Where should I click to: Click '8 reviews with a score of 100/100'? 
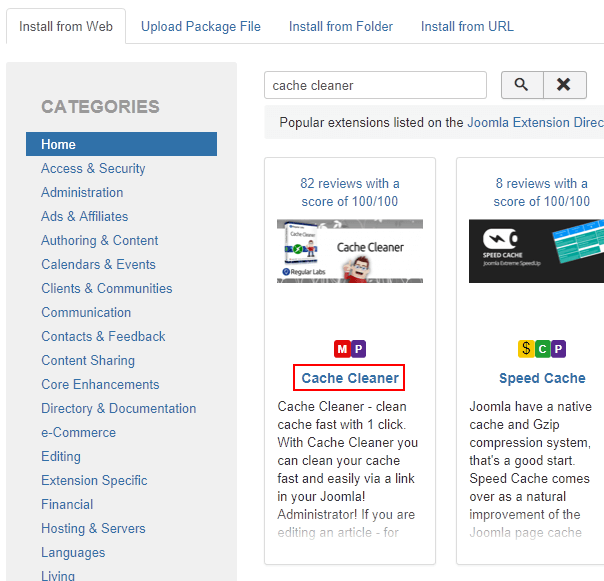coord(542,192)
